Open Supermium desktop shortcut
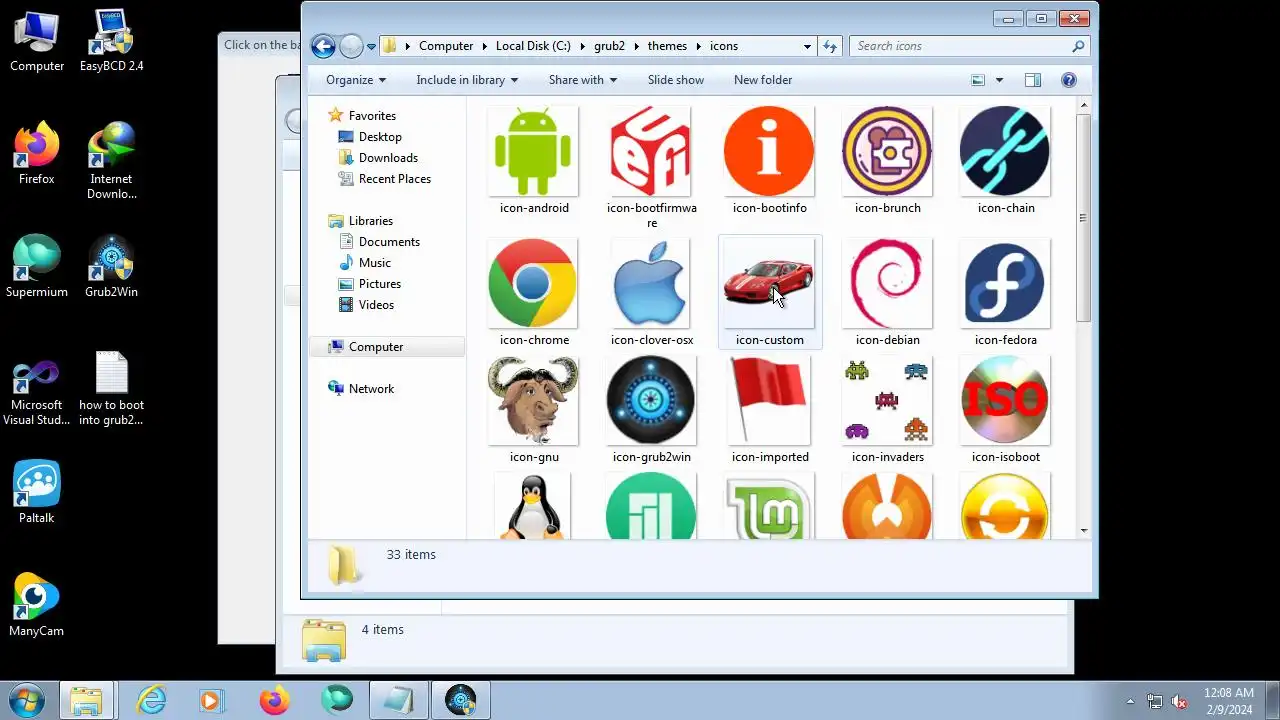 coord(37,267)
